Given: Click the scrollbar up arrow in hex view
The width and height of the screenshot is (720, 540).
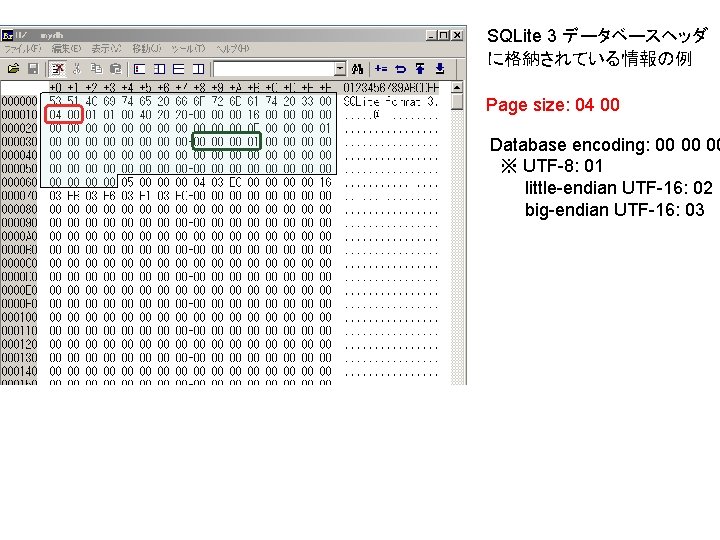Looking at the screenshot, I should (457, 88).
